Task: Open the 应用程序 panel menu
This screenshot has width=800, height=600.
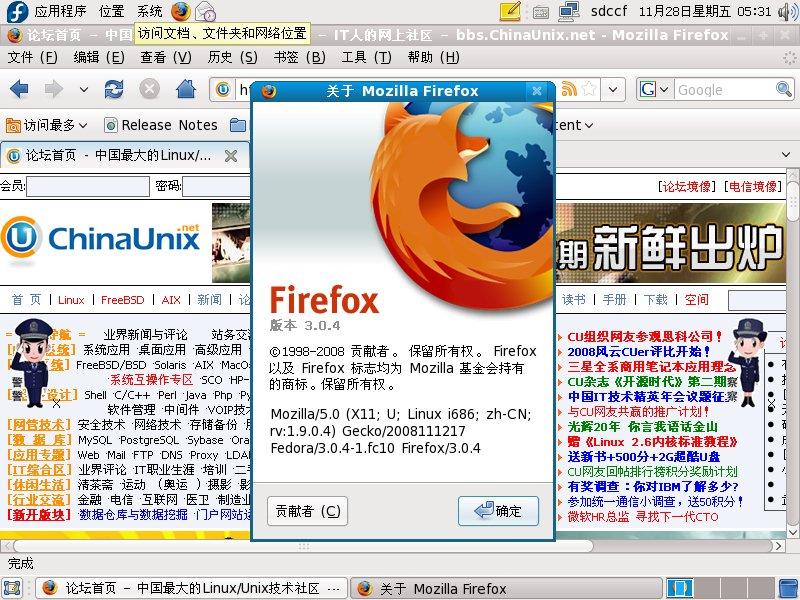Action: coord(60,11)
